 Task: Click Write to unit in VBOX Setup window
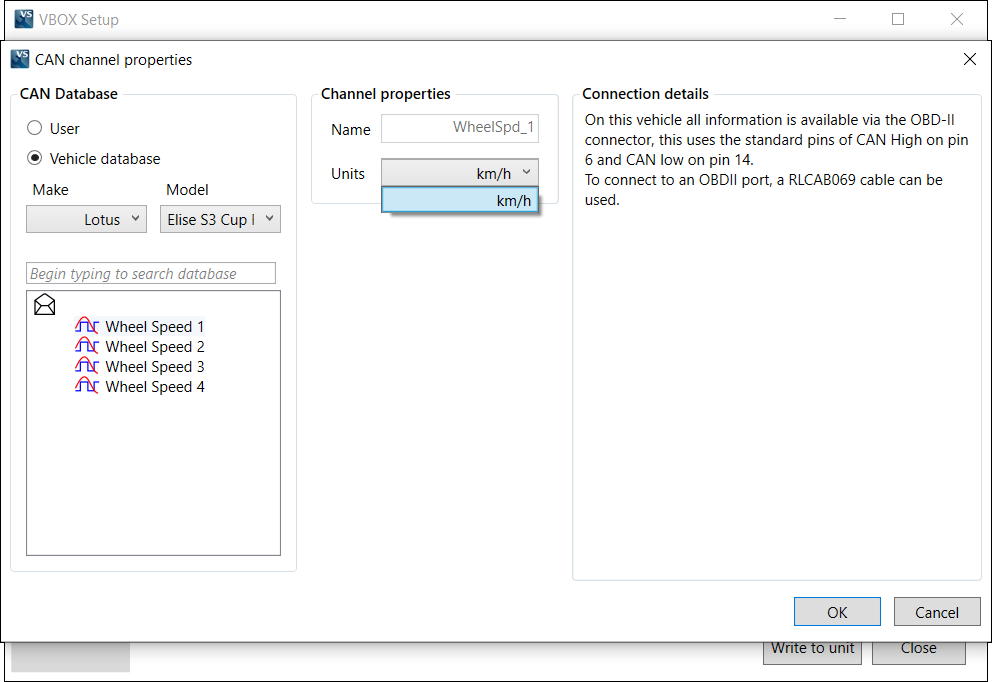[x=812, y=652]
